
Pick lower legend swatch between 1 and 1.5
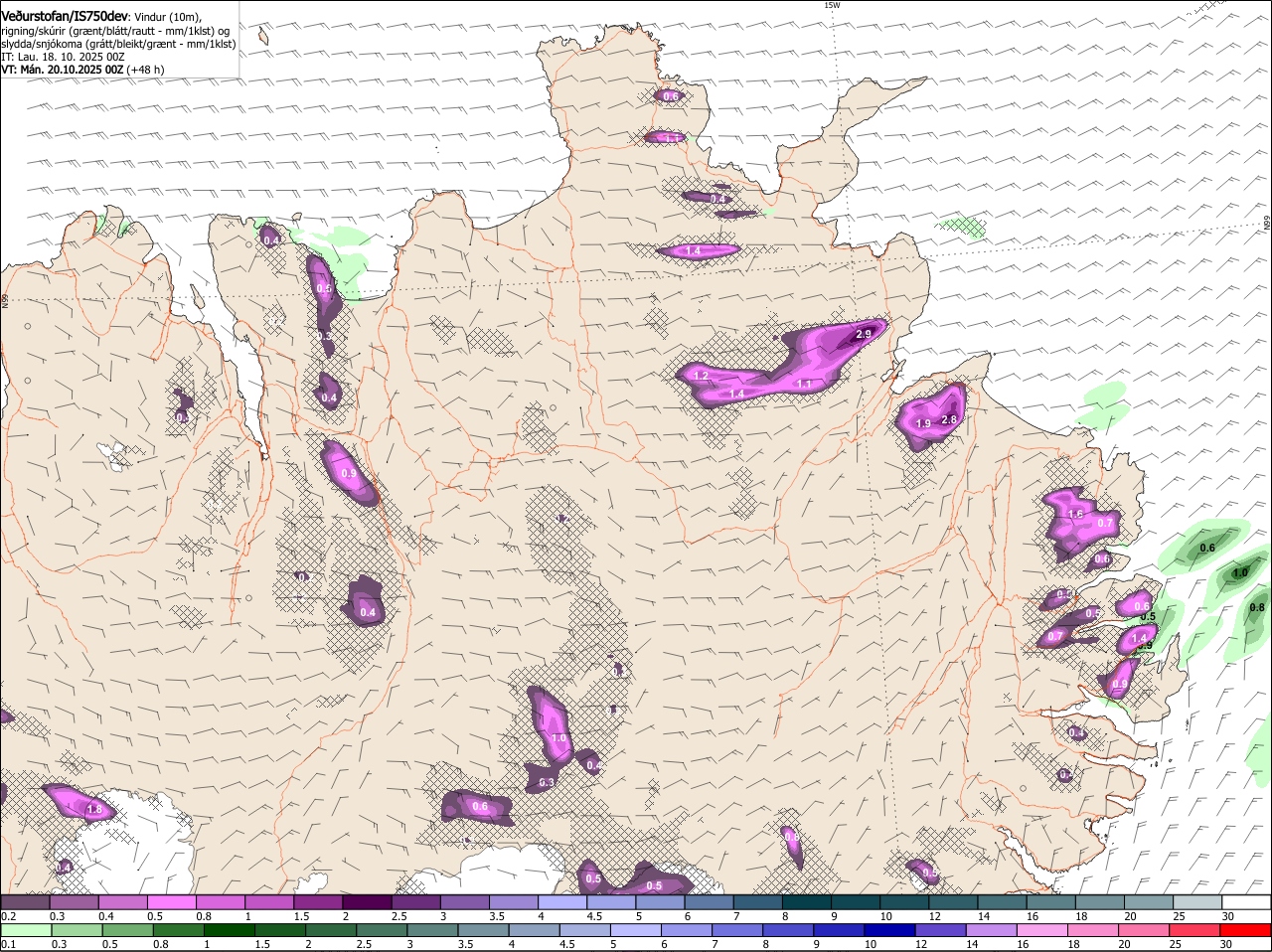[229, 931]
